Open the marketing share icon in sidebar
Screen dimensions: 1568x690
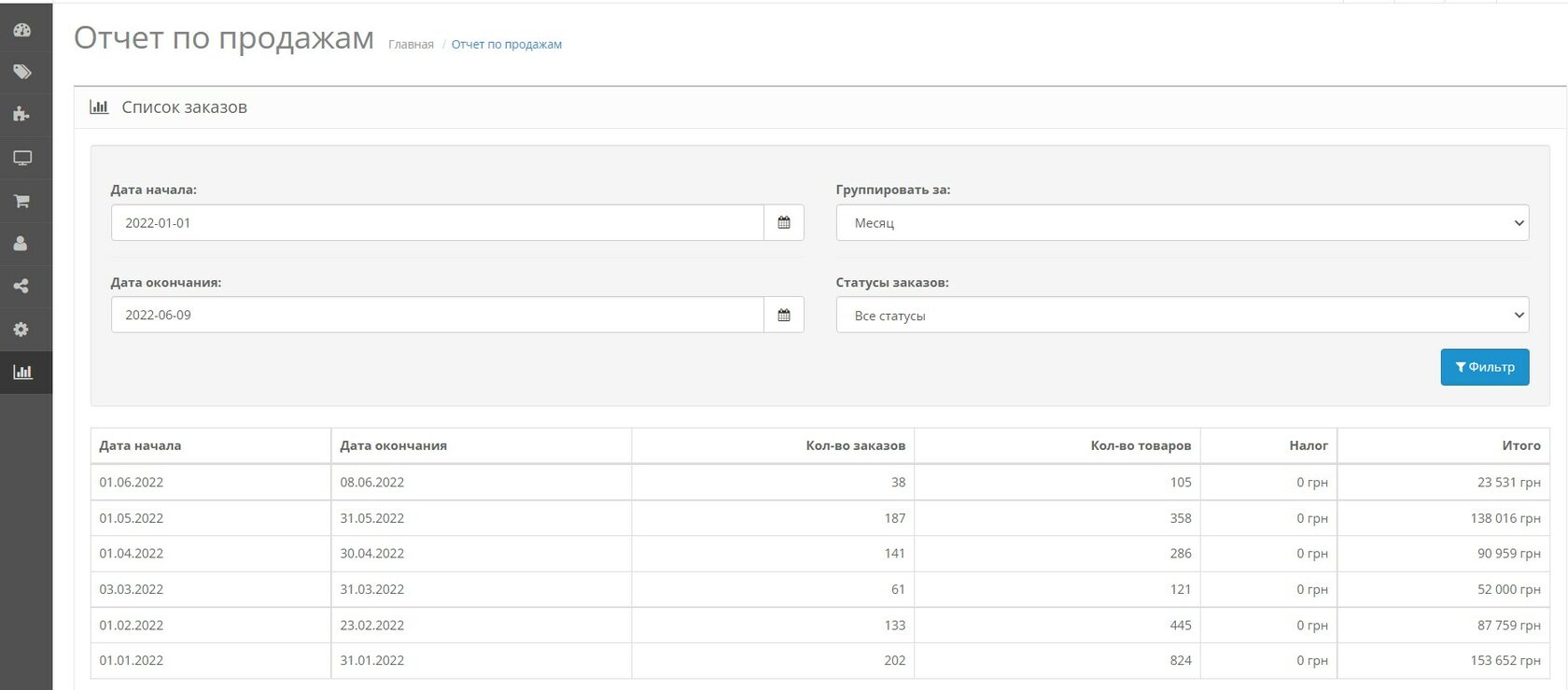(x=22, y=287)
